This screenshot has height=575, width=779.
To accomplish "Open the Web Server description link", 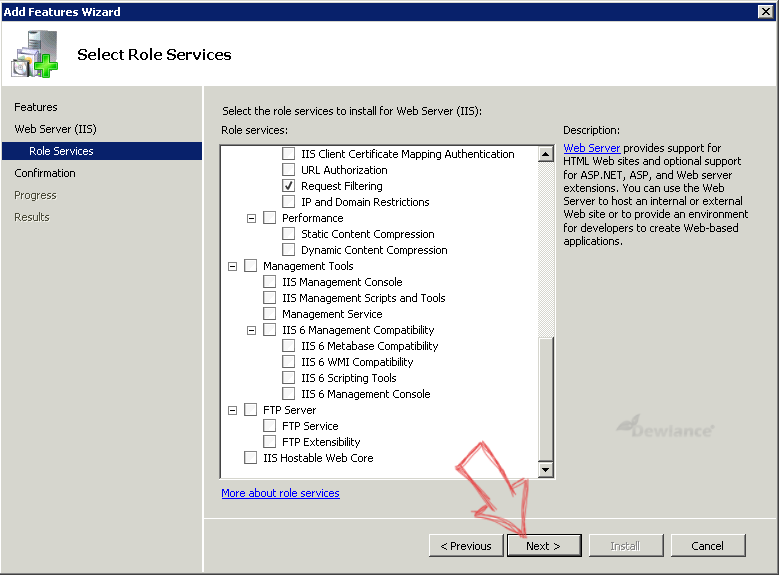I will pos(592,148).
